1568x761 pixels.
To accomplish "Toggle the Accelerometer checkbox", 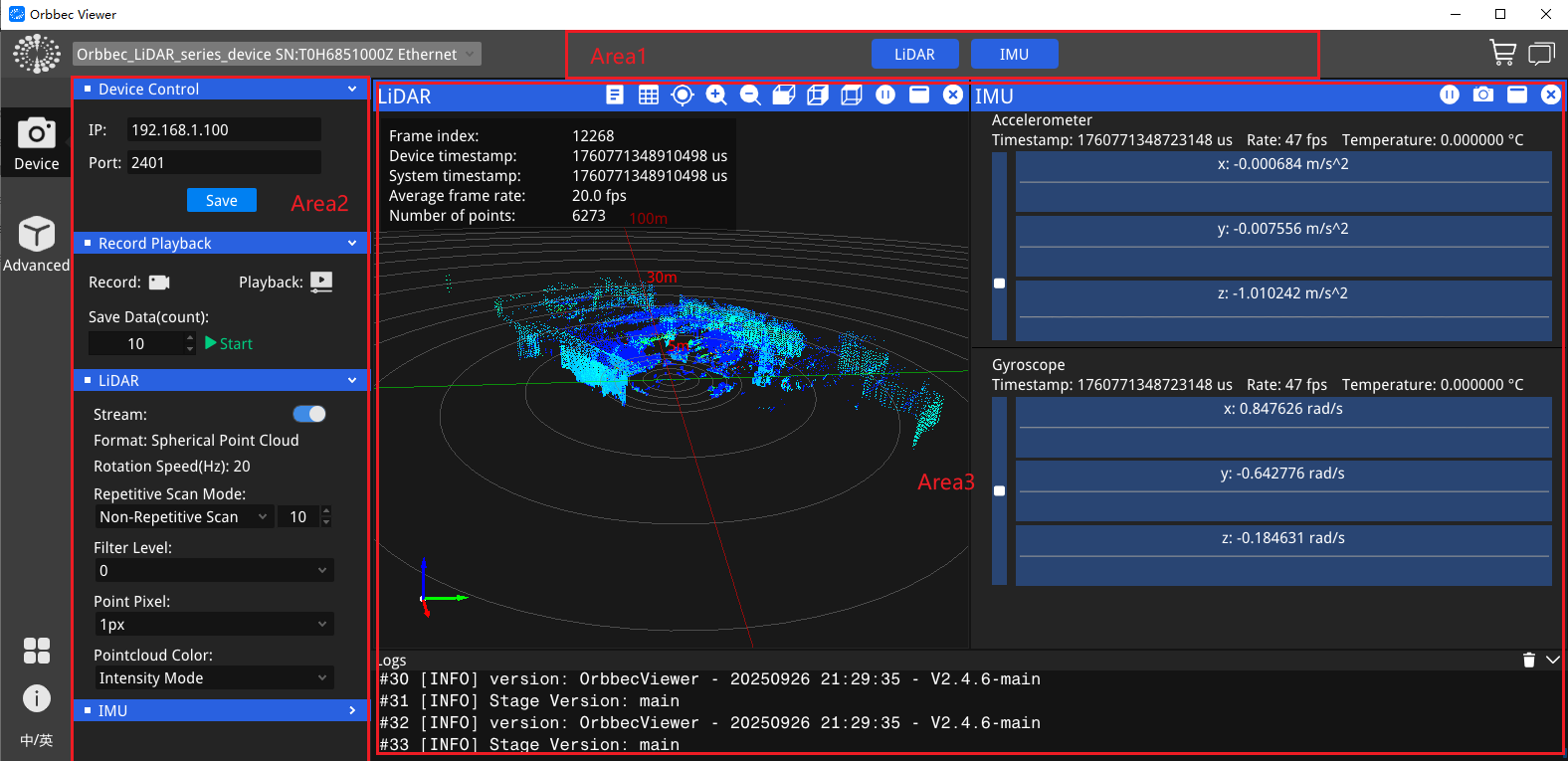I will (1000, 284).
